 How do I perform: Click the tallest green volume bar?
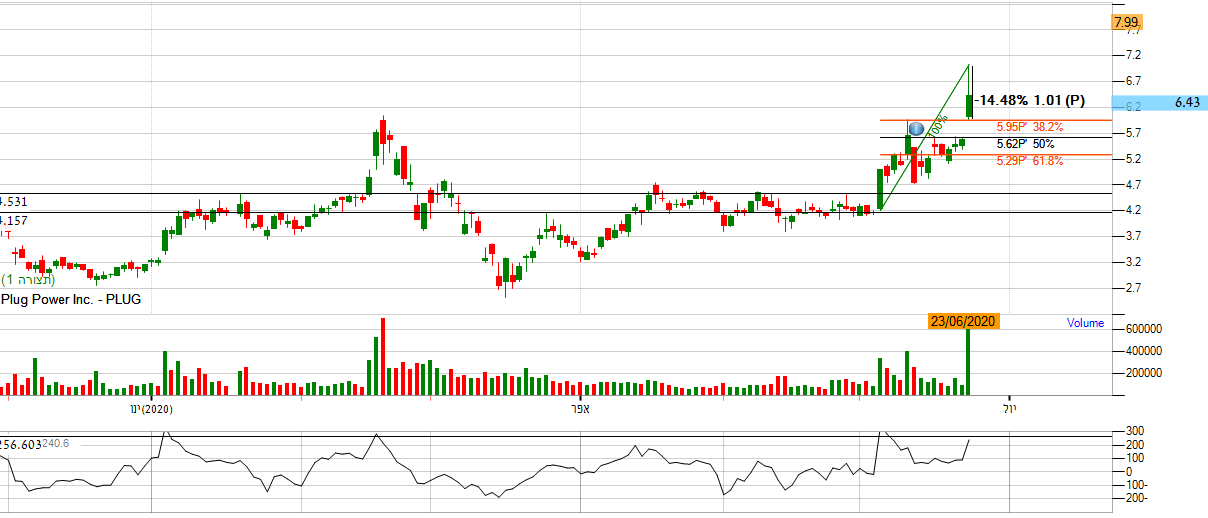pos(968,362)
